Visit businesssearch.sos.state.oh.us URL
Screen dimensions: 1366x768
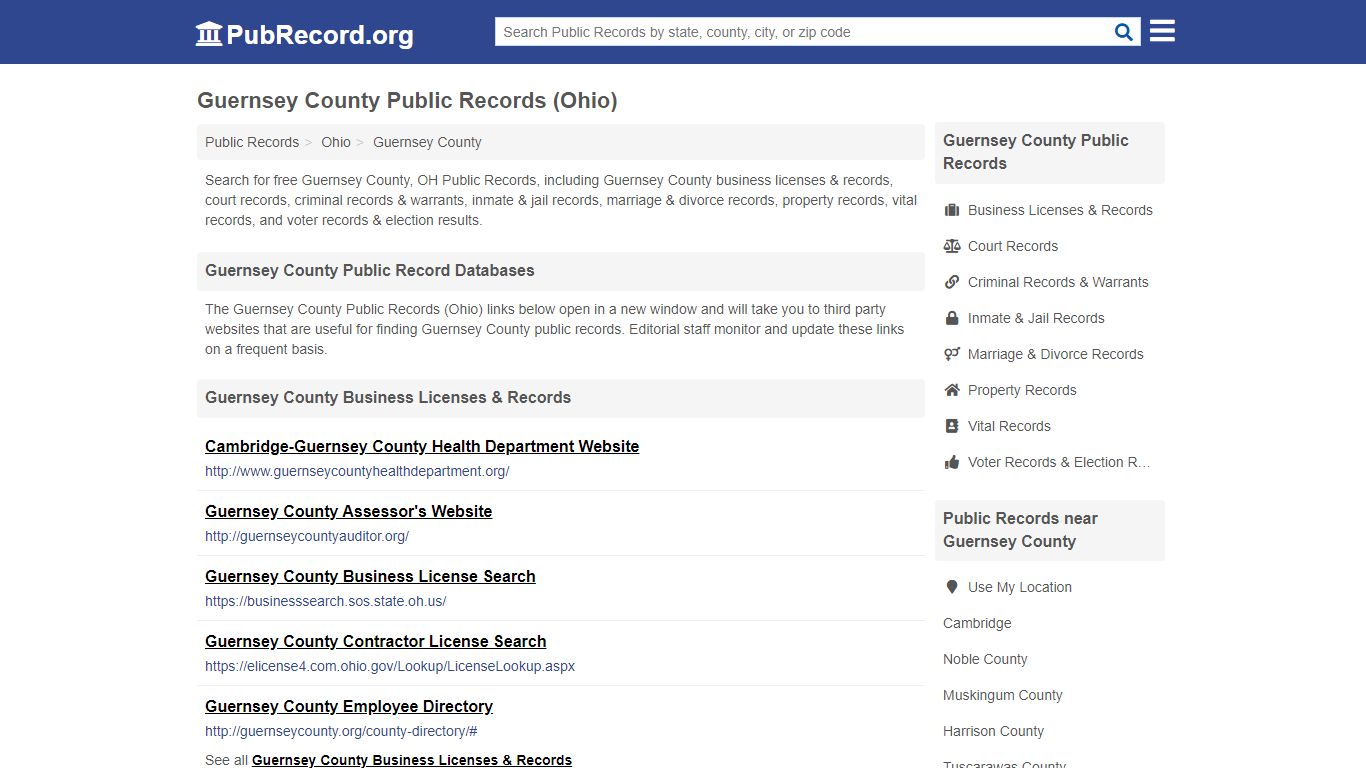coord(326,601)
